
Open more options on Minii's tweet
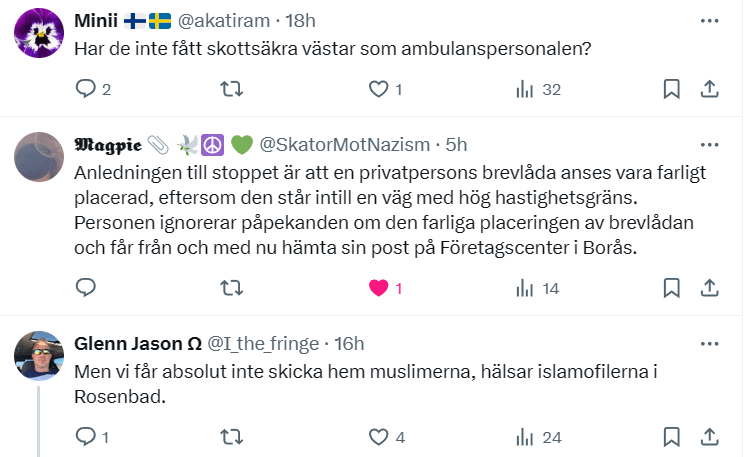tap(709, 19)
